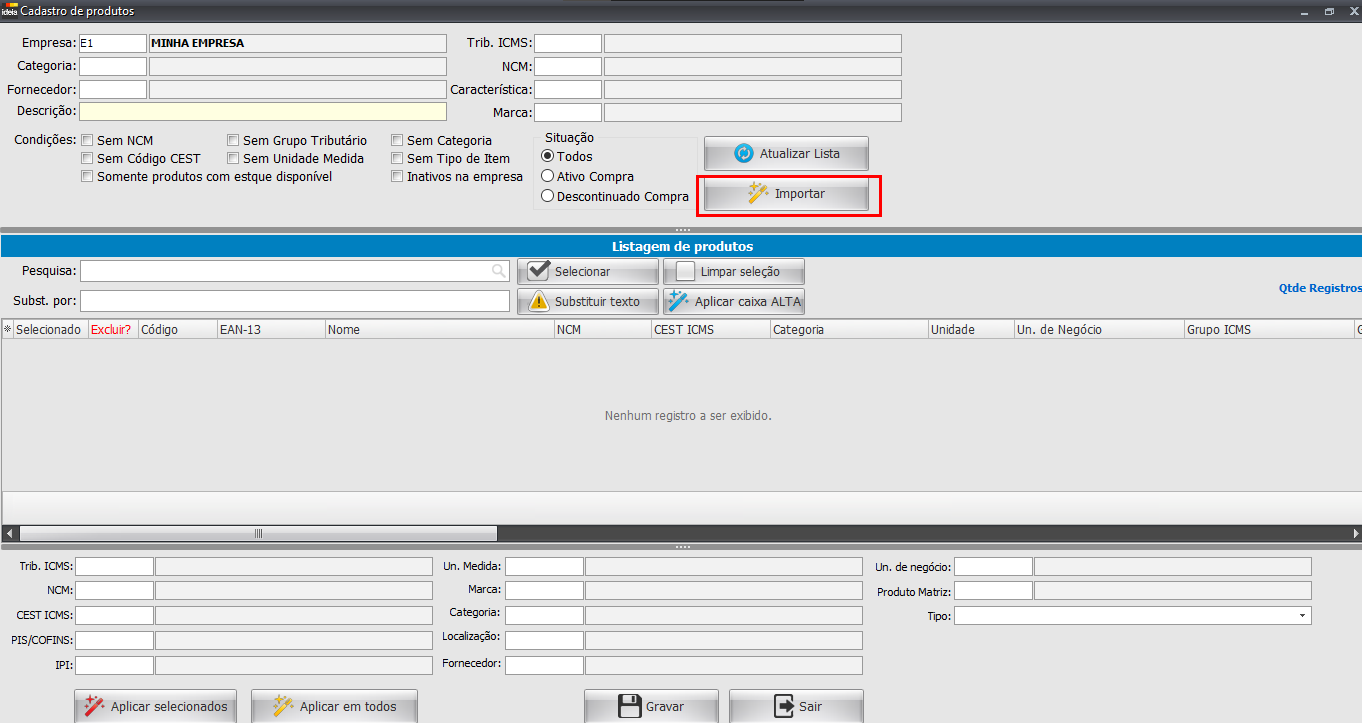Image resolution: width=1362 pixels, height=723 pixels.
Task: Click the Aplicar selecionados button
Action: [156, 706]
